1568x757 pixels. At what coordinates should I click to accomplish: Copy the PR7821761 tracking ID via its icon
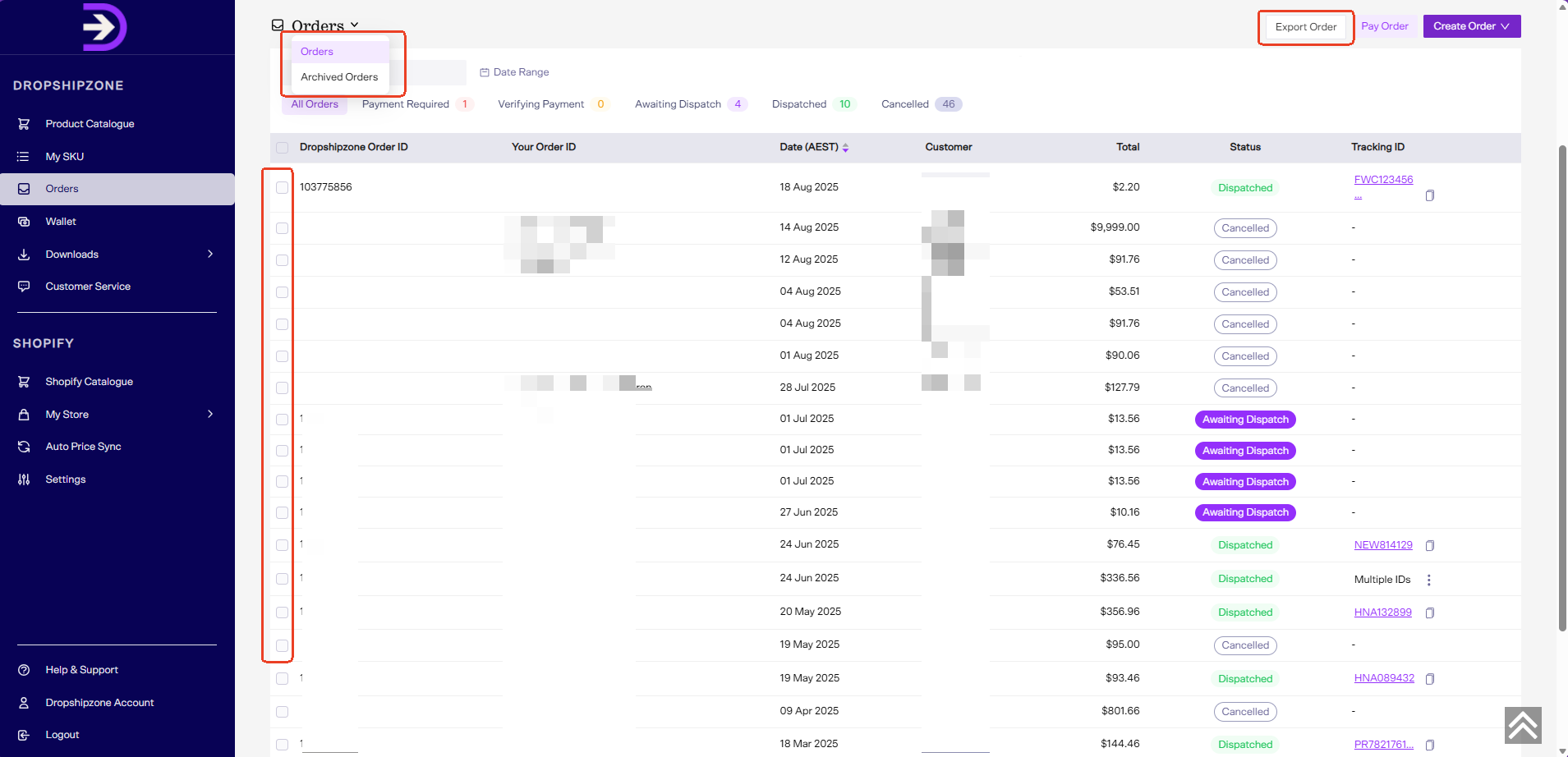click(1430, 745)
